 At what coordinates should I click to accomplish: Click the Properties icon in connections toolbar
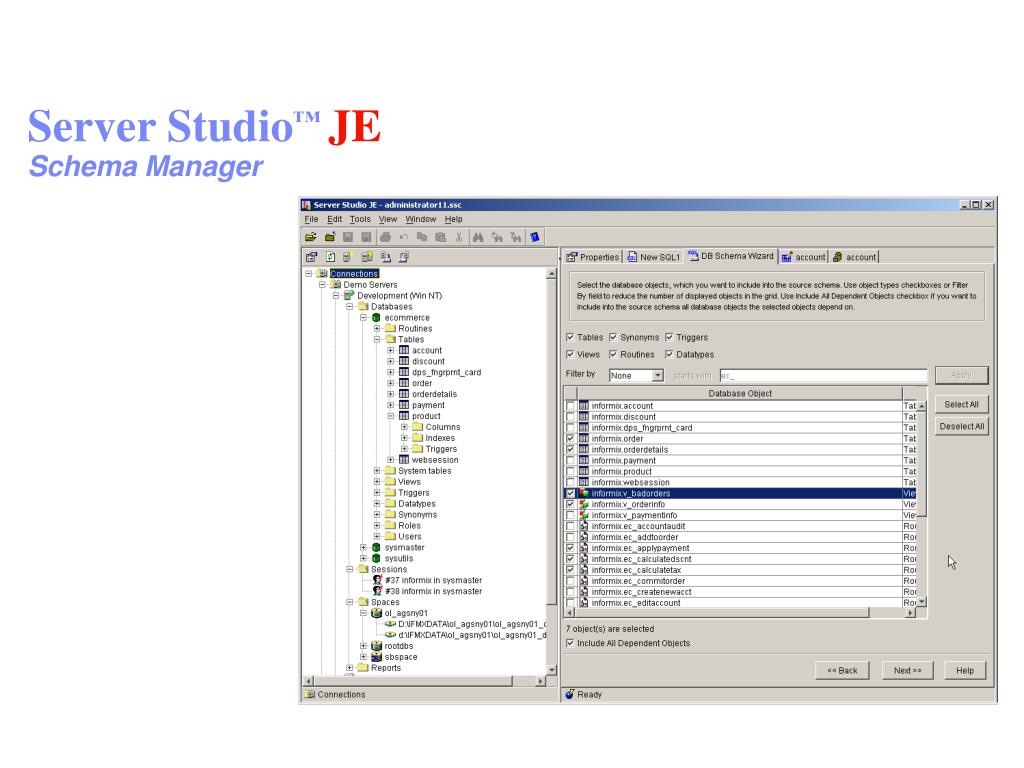(x=312, y=257)
